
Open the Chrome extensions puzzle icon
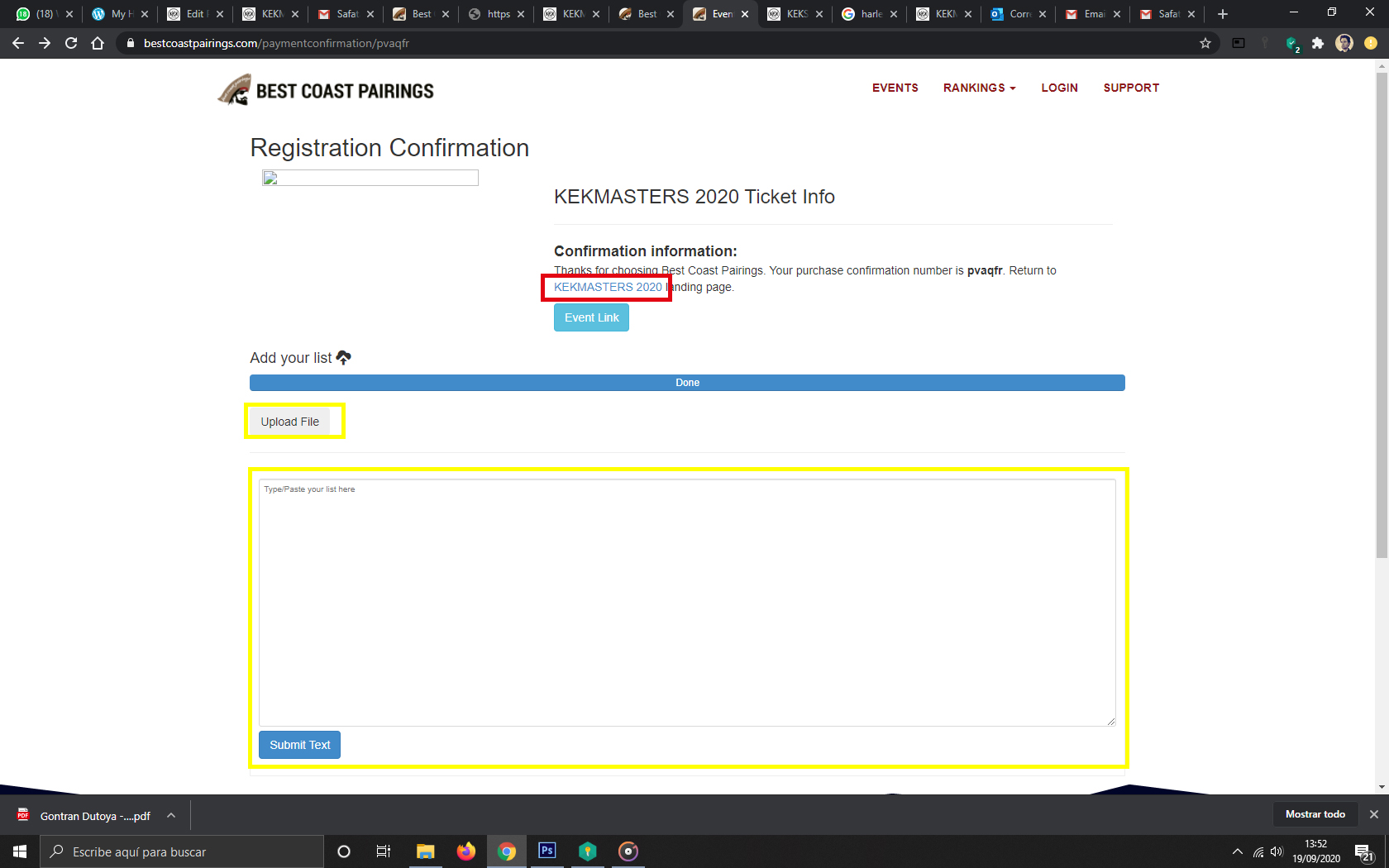pos(1317,43)
